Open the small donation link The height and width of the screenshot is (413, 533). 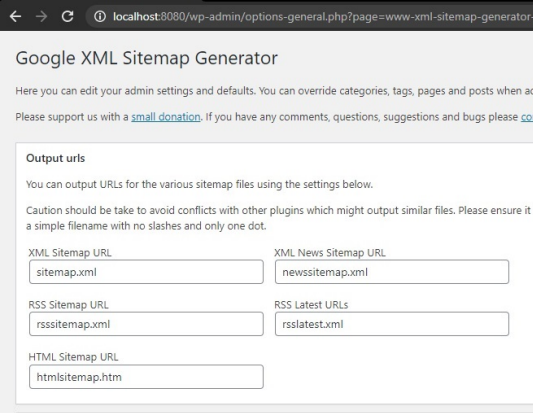(166, 117)
